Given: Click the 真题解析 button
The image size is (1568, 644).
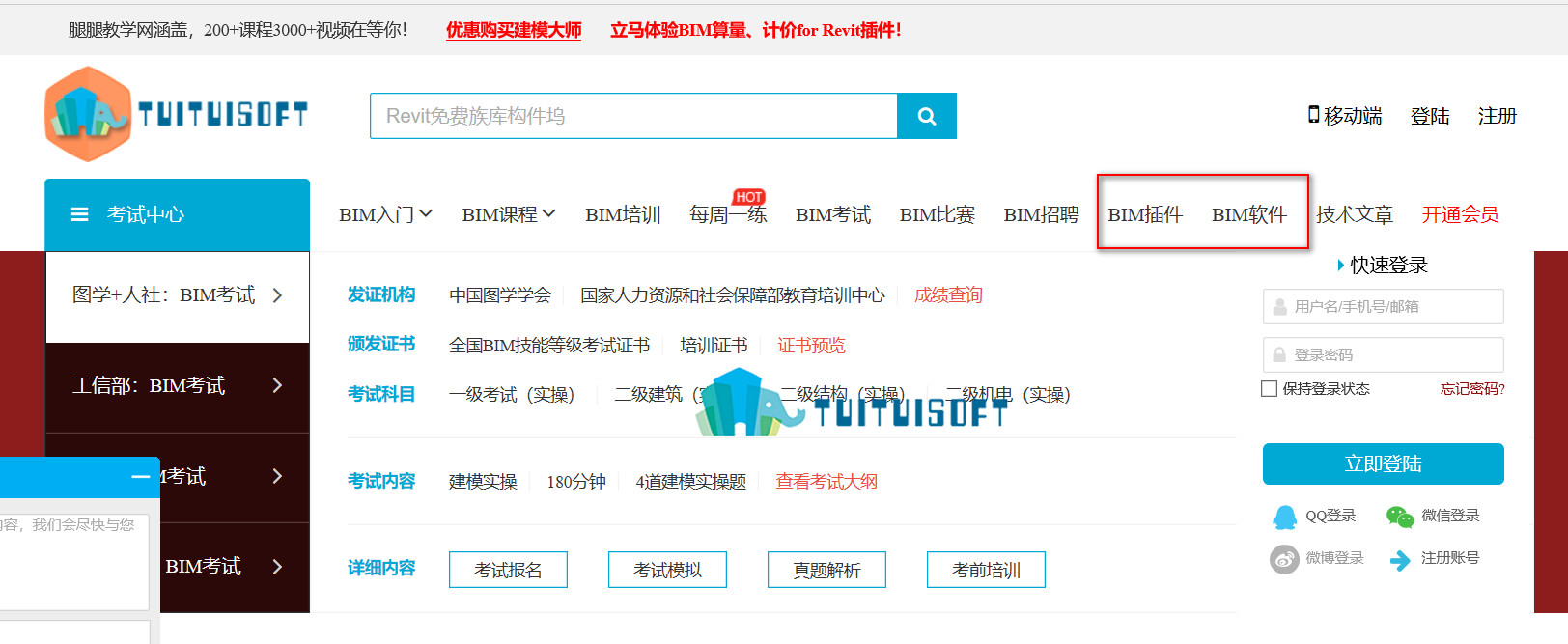Looking at the screenshot, I should tap(826, 570).
